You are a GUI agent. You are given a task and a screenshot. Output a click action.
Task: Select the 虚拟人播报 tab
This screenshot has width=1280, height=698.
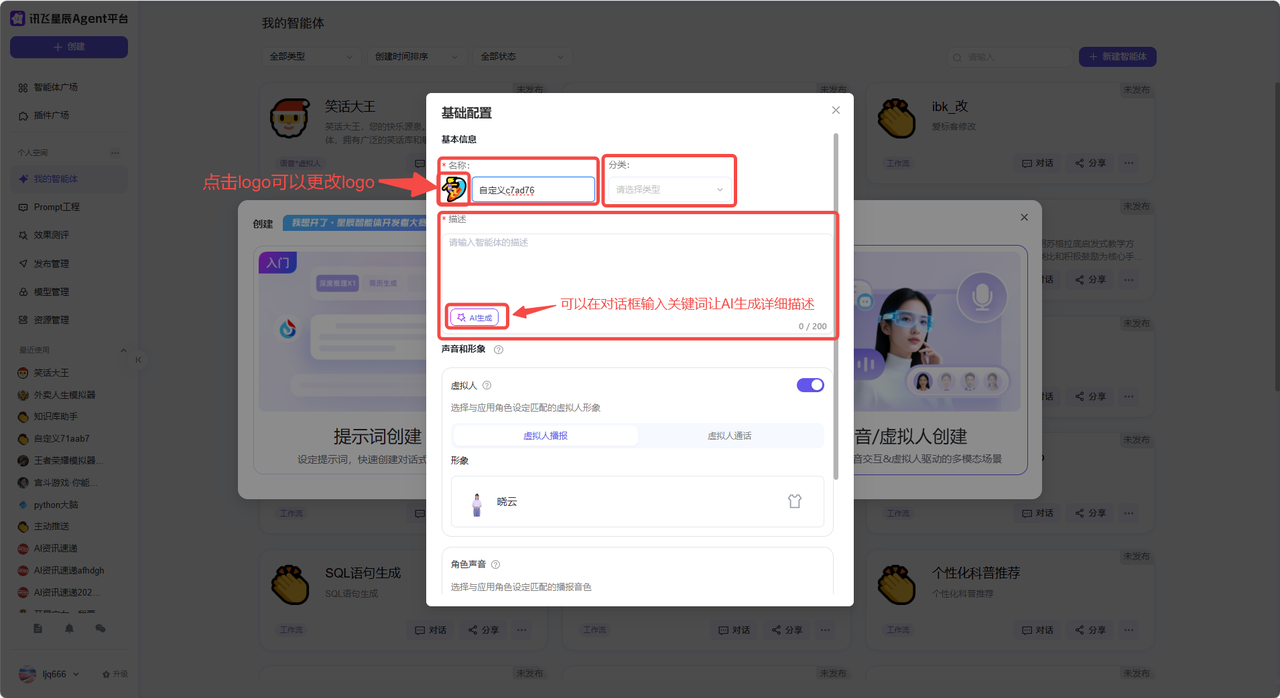click(x=545, y=436)
